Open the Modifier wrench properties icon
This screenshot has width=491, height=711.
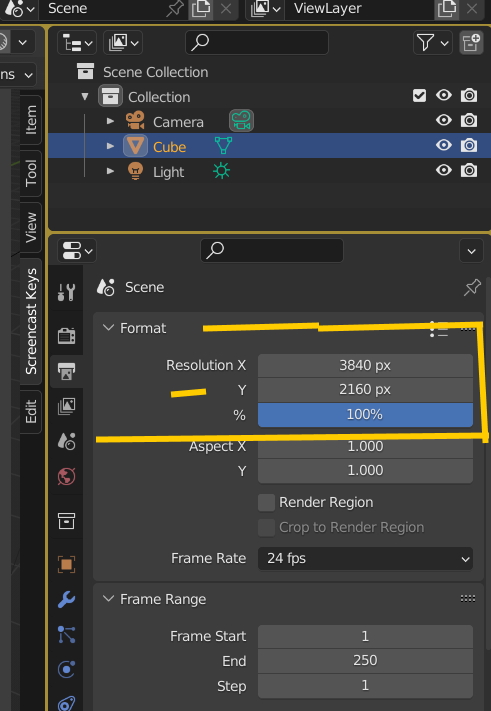point(67,599)
